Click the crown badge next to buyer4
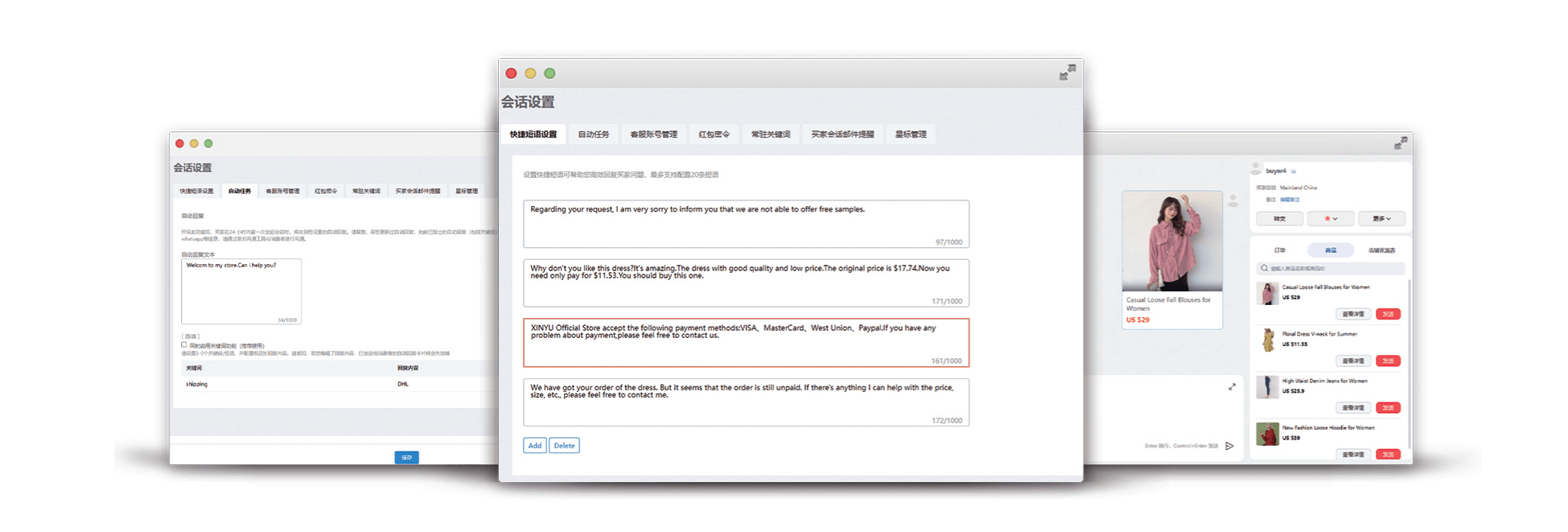Viewport: 1568px width, 532px height. (1294, 171)
